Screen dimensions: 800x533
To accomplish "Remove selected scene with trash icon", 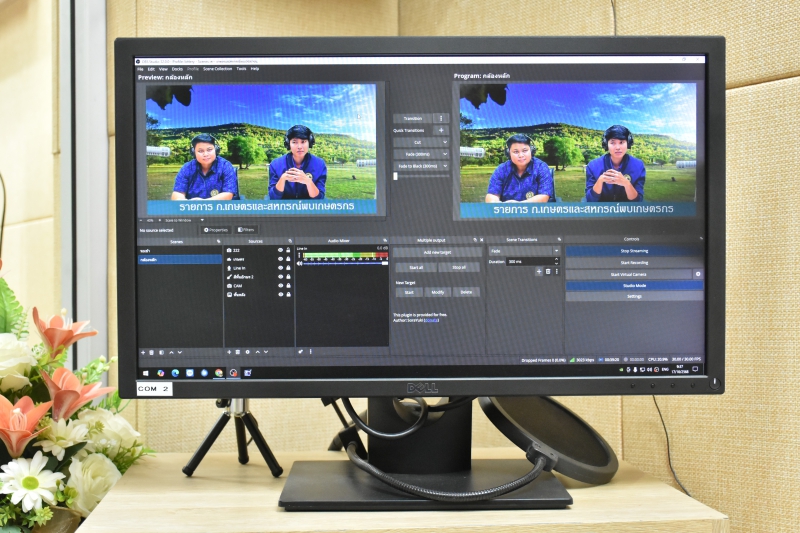I will [x=152, y=352].
